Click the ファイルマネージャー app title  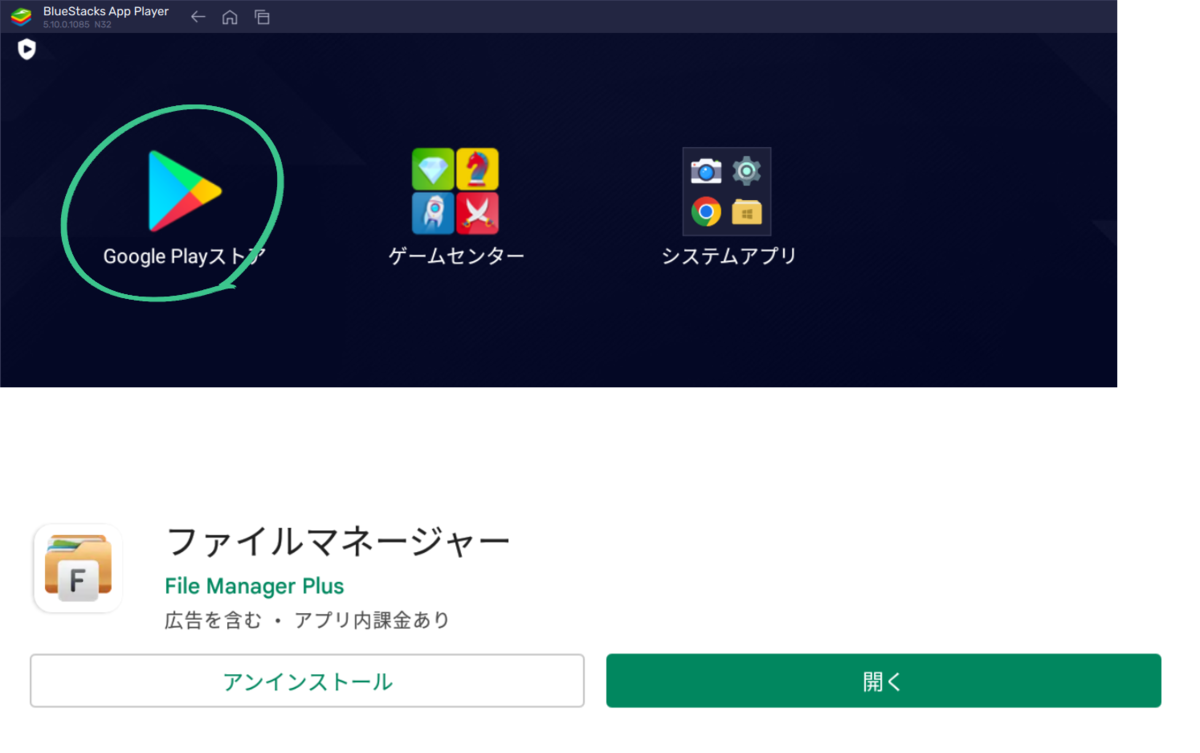[337, 542]
